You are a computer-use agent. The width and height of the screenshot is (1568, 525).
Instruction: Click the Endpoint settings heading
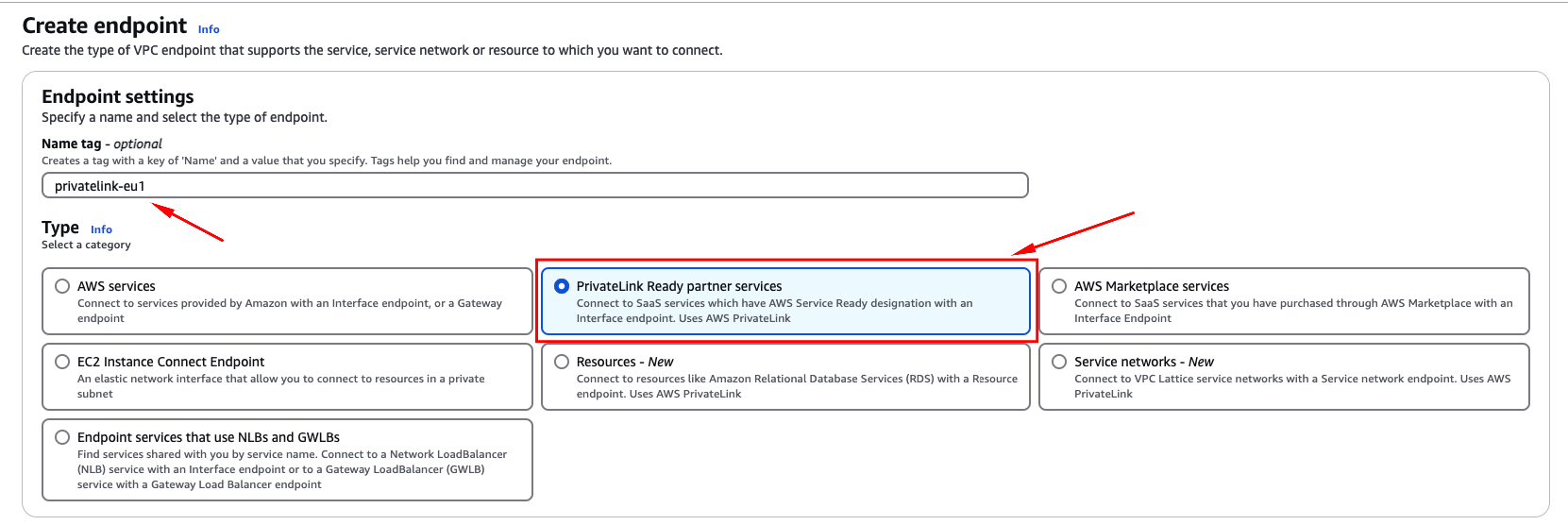tap(118, 96)
